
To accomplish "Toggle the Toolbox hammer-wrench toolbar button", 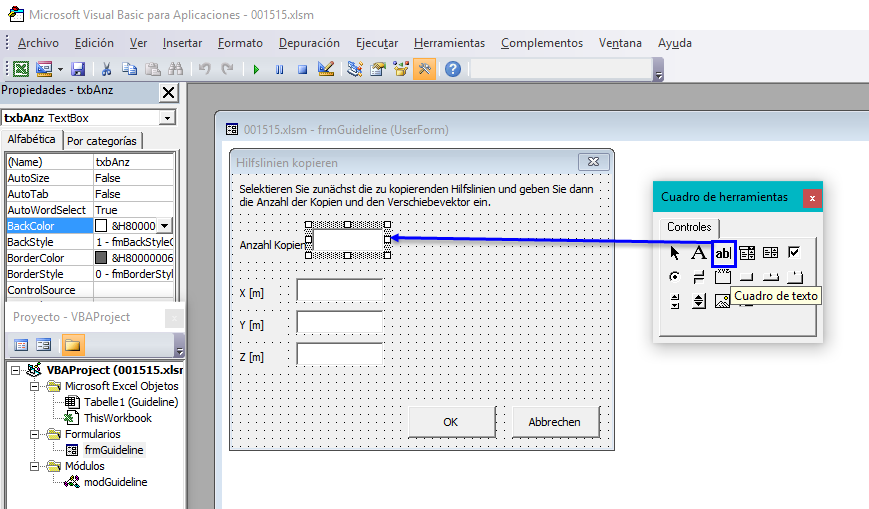I will pos(425,69).
